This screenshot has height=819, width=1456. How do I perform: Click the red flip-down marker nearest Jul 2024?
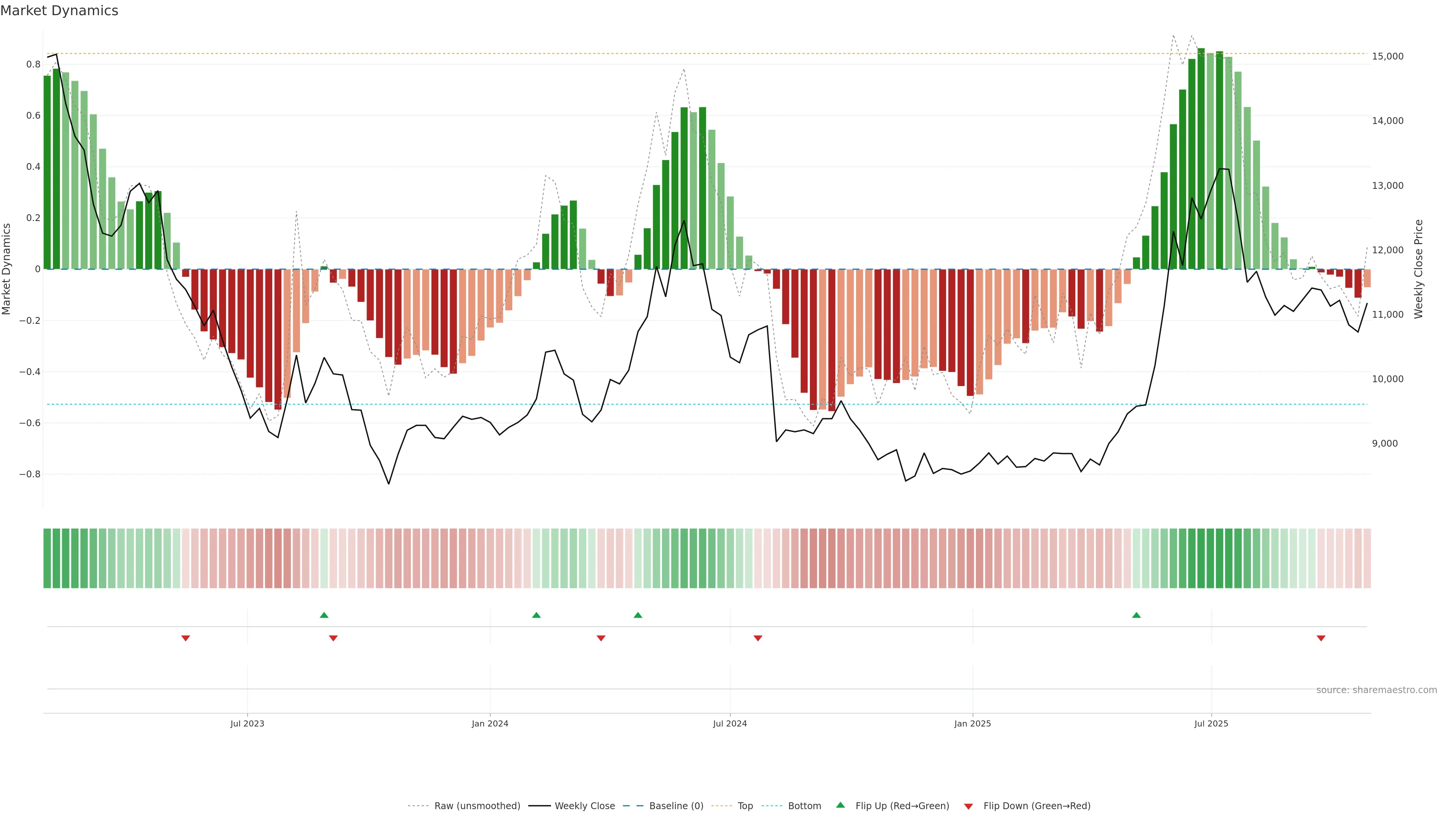point(758,638)
